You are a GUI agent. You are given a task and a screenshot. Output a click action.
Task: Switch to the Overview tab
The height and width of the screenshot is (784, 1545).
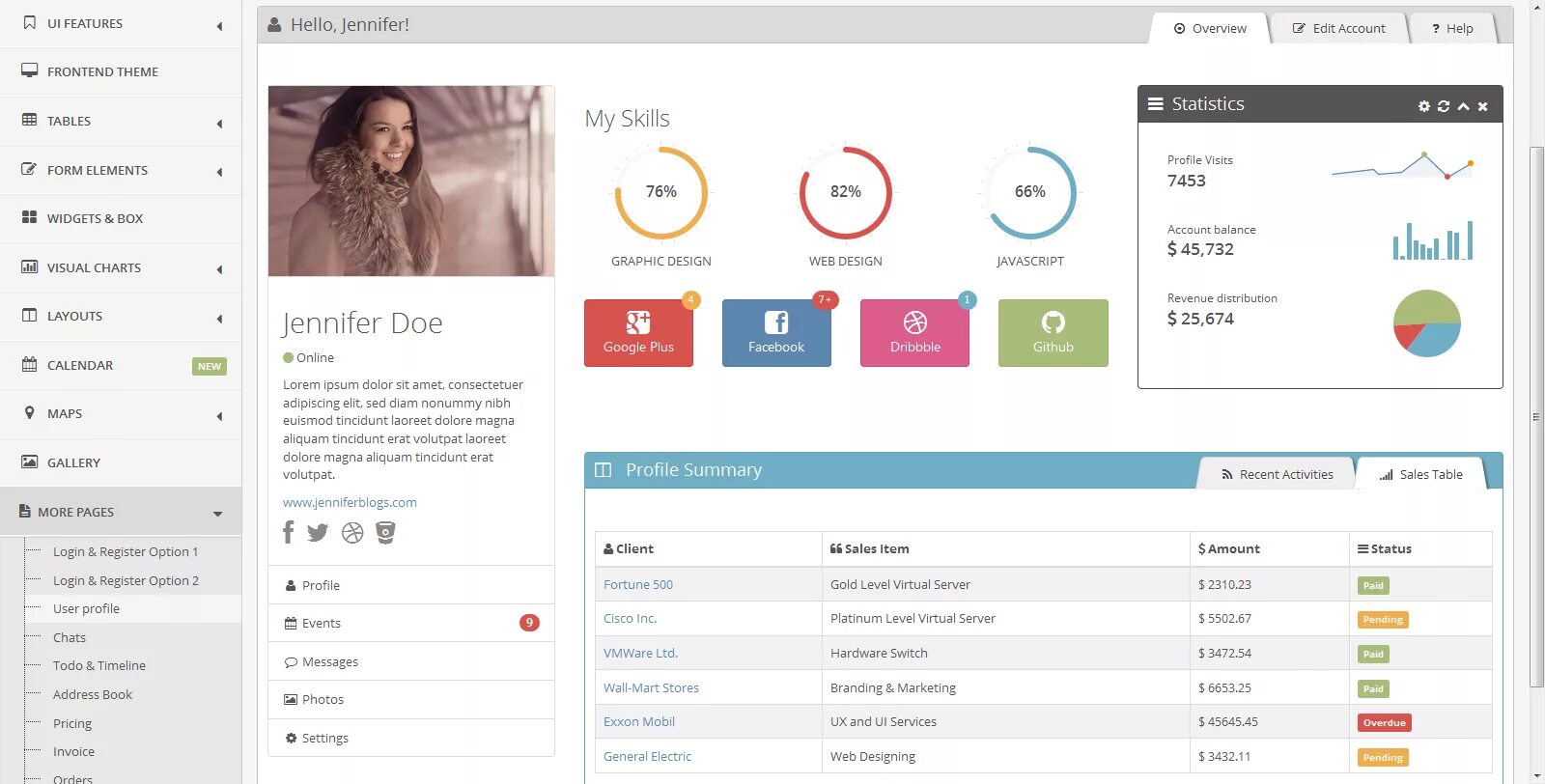[x=1210, y=28]
